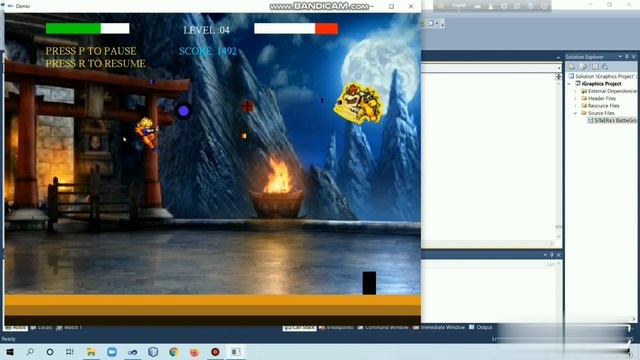The image size is (640, 360).
Task: Expand the Header Files folder
Action: [x=576, y=98]
